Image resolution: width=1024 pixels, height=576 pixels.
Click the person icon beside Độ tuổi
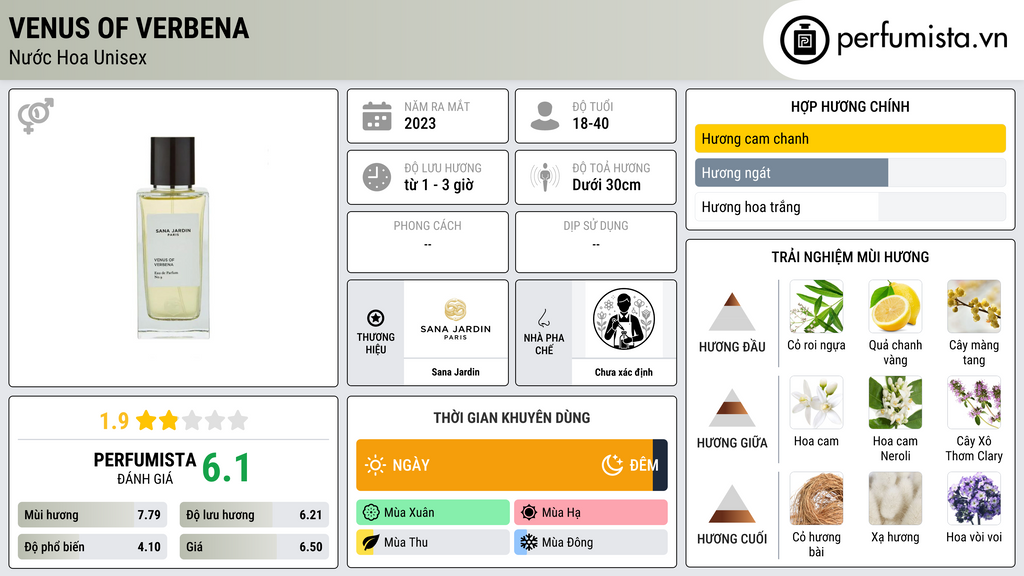click(x=545, y=116)
